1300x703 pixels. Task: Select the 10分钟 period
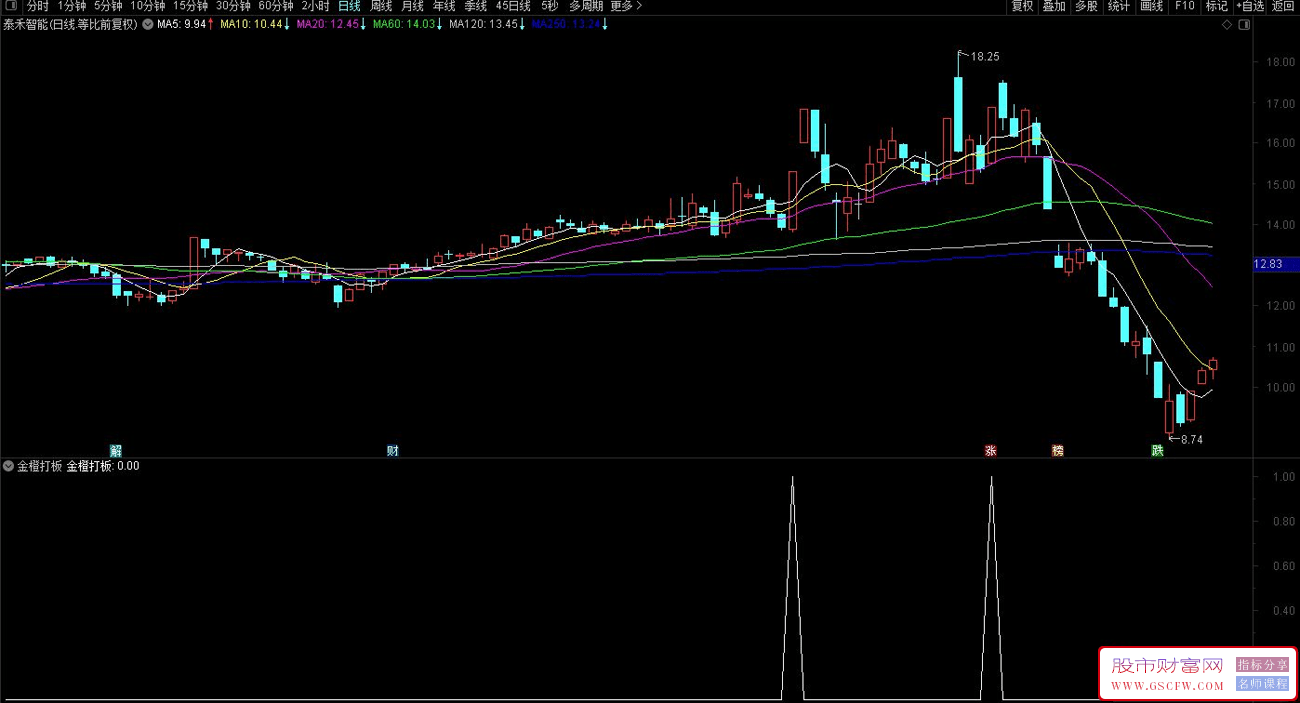tap(148, 6)
